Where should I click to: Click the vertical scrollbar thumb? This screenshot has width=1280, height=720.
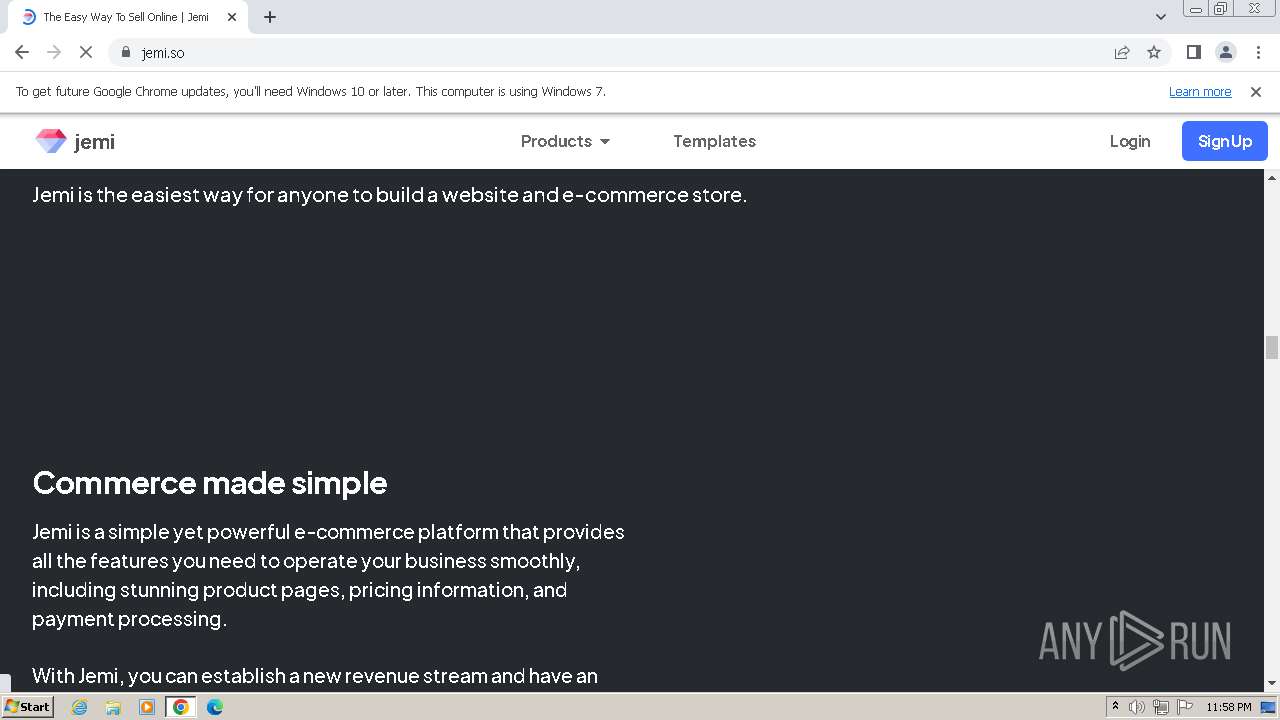click(x=1272, y=347)
